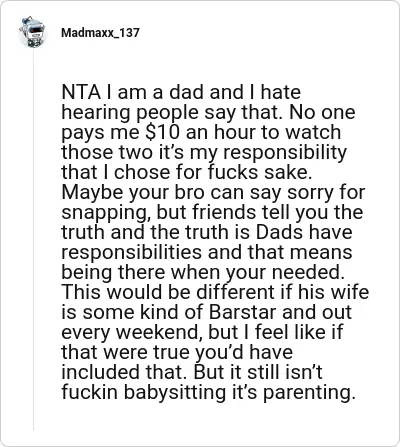Click the word "responsibilities" in the comment
The image size is (400, 447).
point(132,253)
